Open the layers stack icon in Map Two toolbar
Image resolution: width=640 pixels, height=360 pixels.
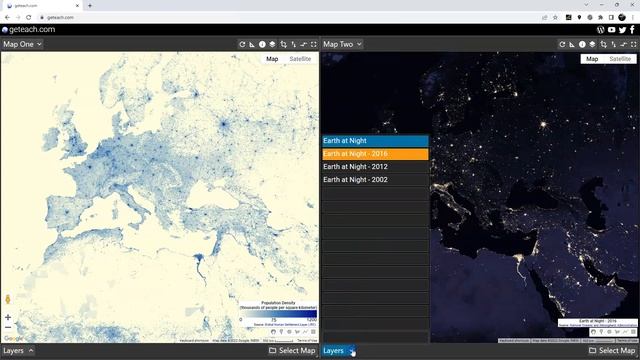tap(593, 44)
